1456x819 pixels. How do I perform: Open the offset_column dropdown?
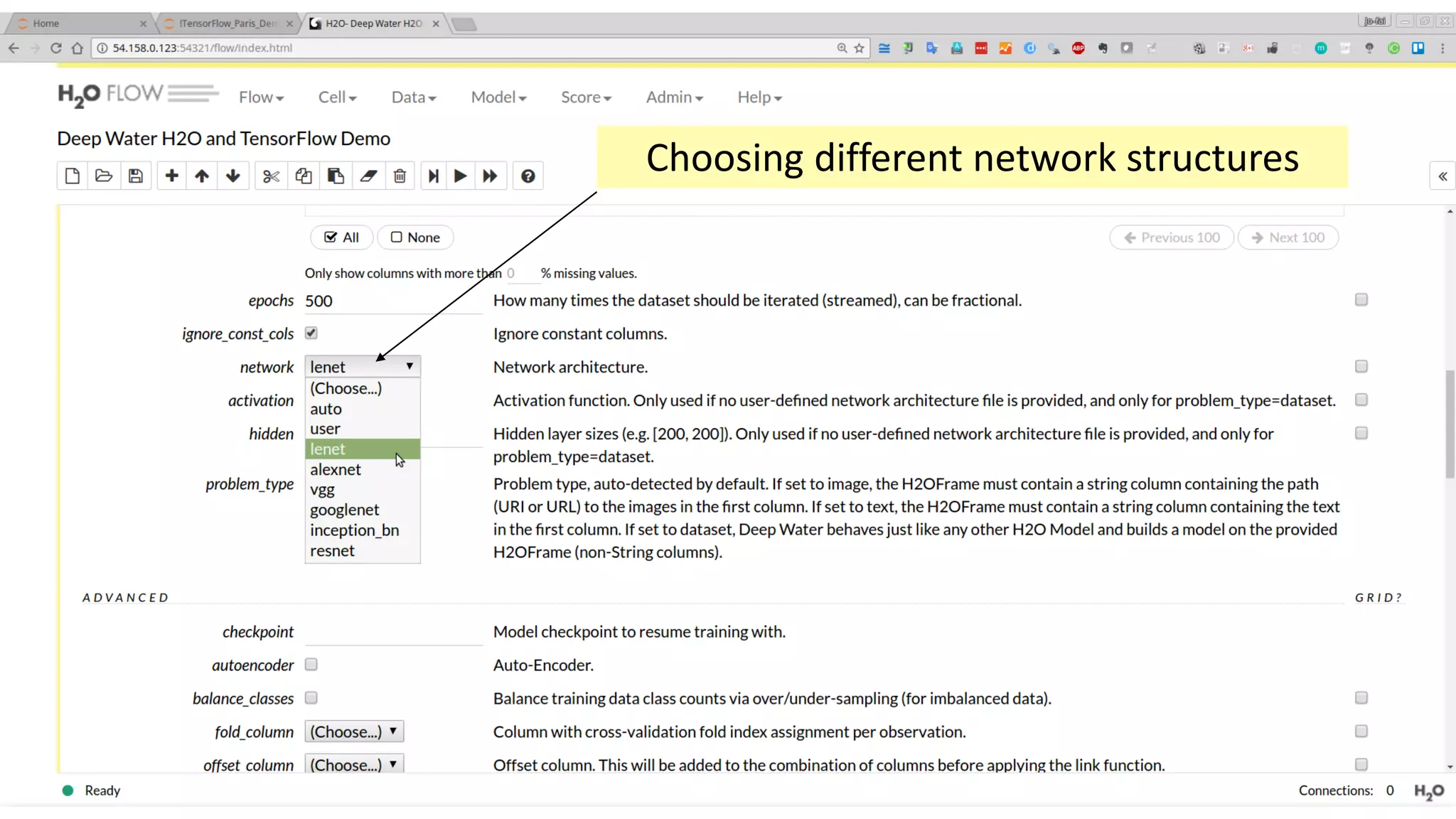coord(354,764)
